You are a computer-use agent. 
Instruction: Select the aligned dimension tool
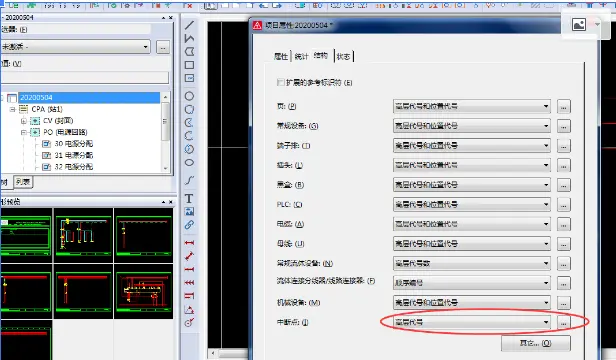click(189, 256)
